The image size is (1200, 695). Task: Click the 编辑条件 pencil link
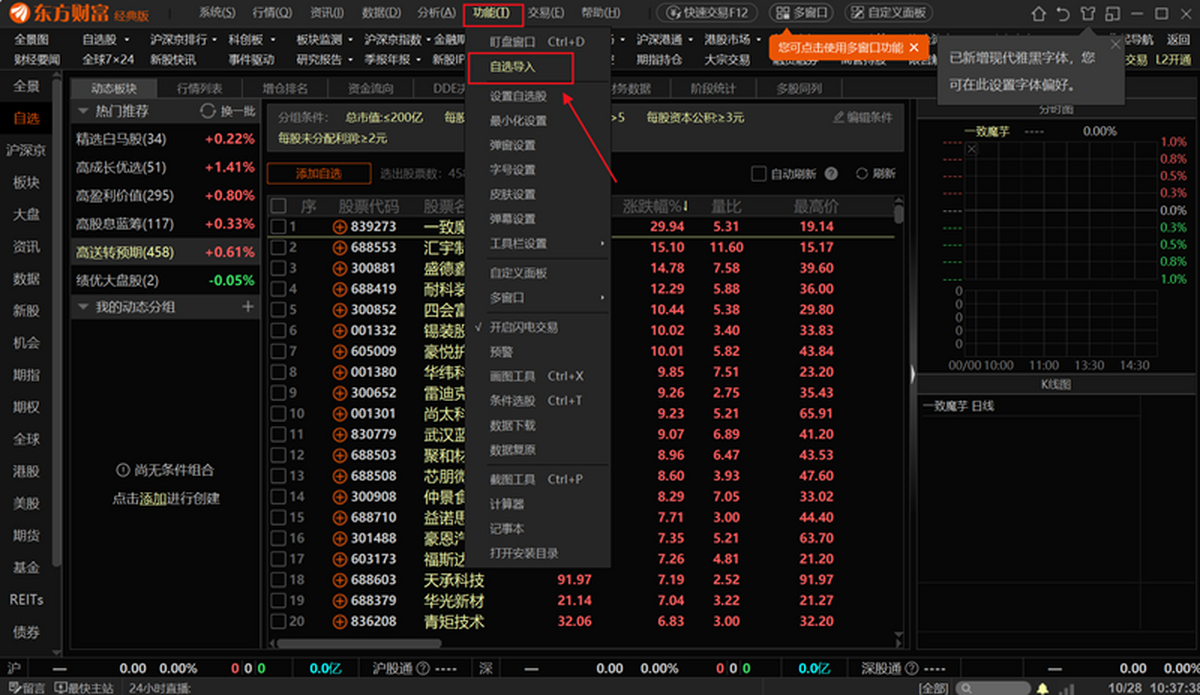click(x=862, y=117)
